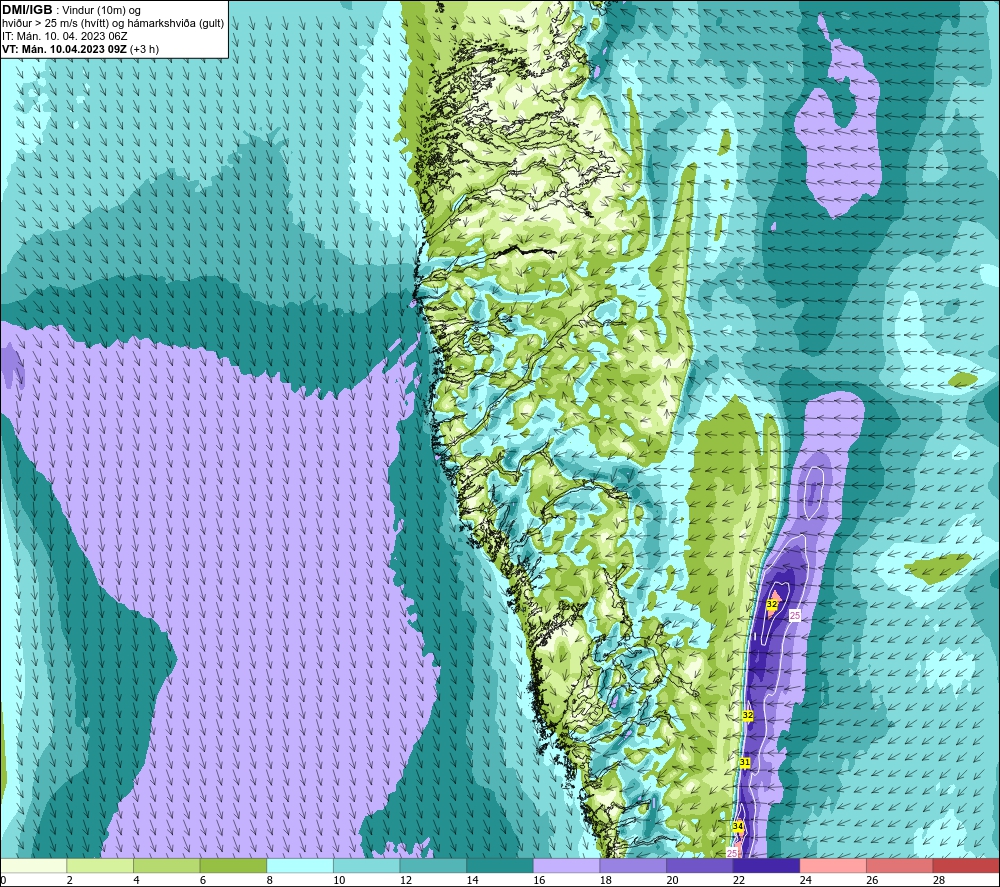Click the yellow '32' label just above the '31'

point(747,715)
